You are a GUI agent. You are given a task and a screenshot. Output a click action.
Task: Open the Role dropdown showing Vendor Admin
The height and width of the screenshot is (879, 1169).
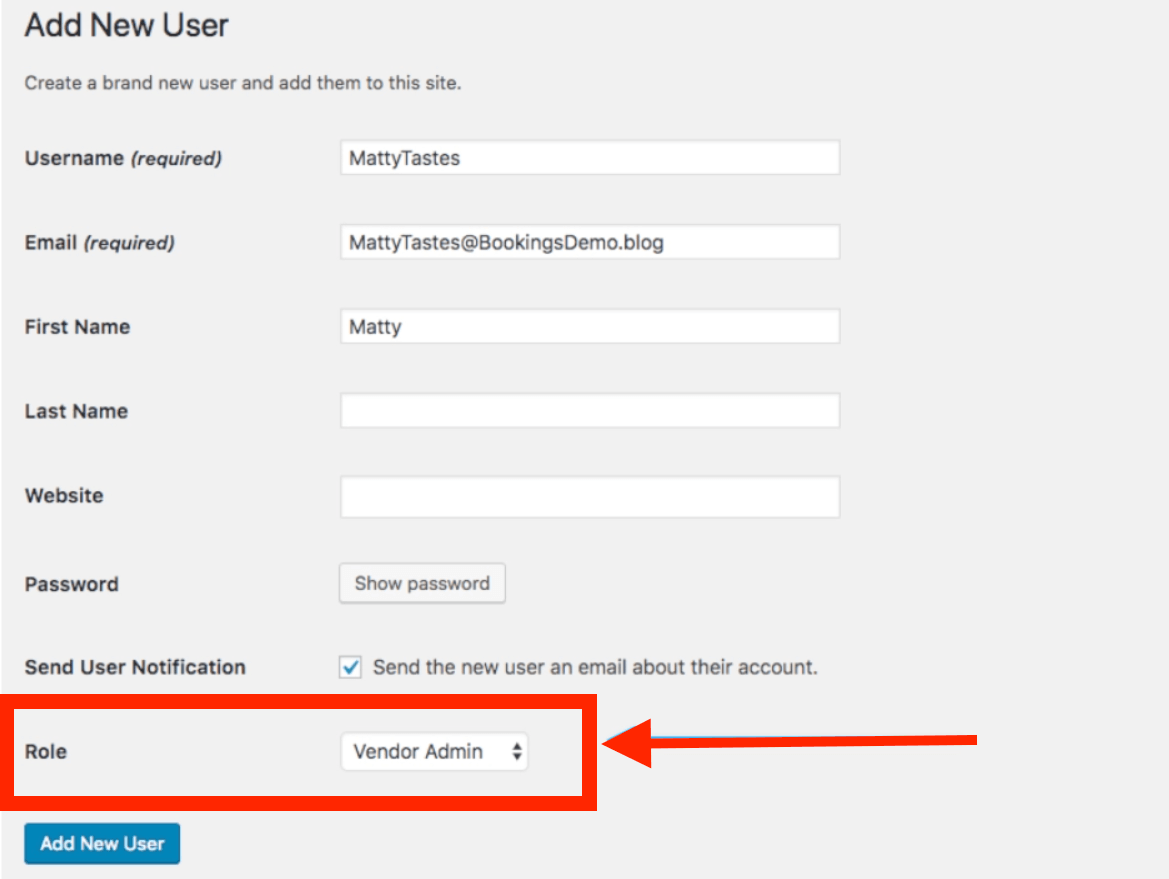pos(434,752)
